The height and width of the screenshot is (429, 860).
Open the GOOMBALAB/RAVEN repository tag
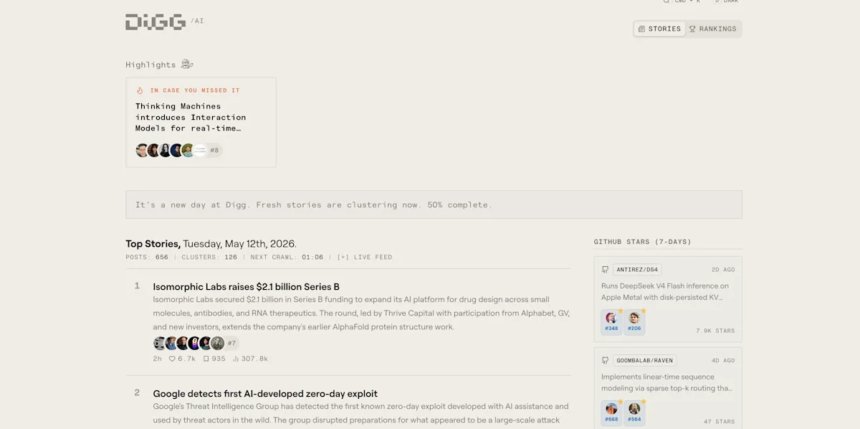644,361
